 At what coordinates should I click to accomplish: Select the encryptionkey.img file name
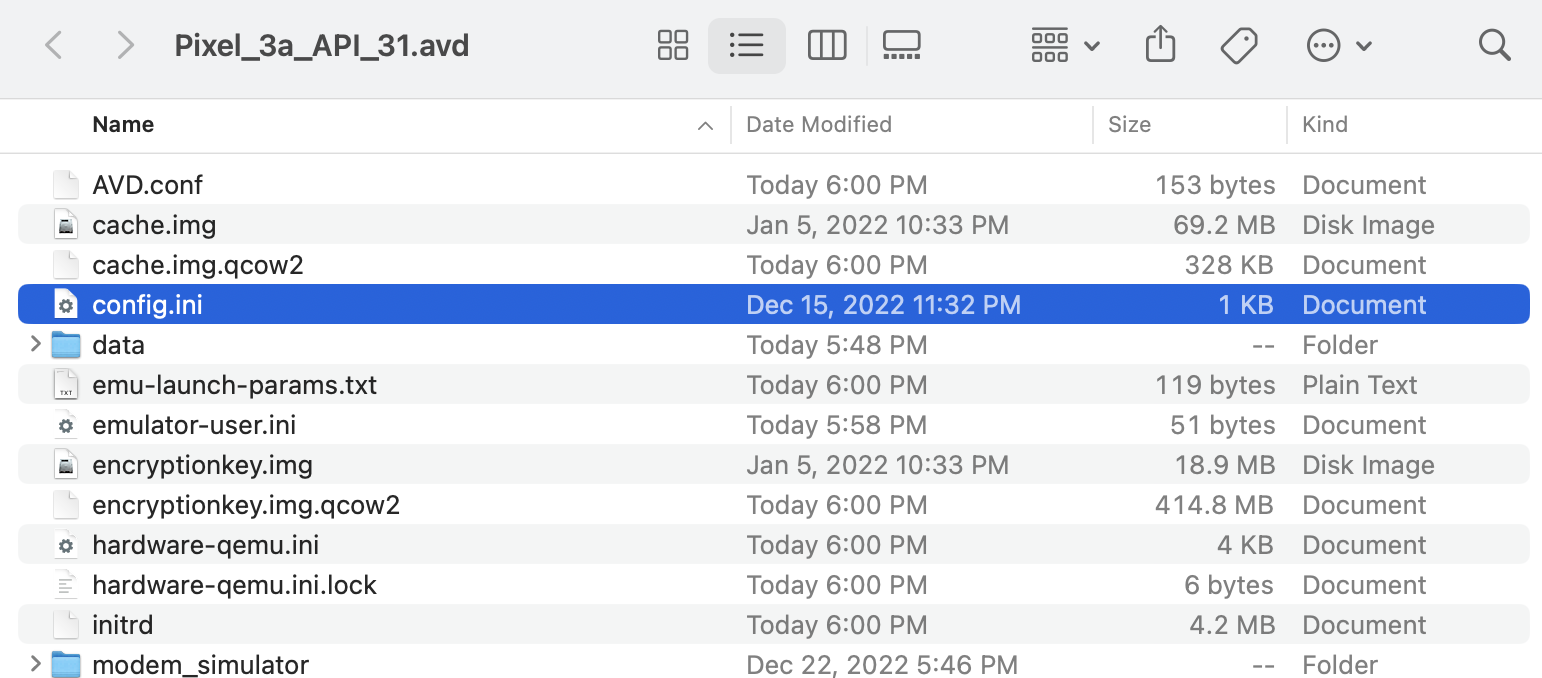click(x=202, y=465)
